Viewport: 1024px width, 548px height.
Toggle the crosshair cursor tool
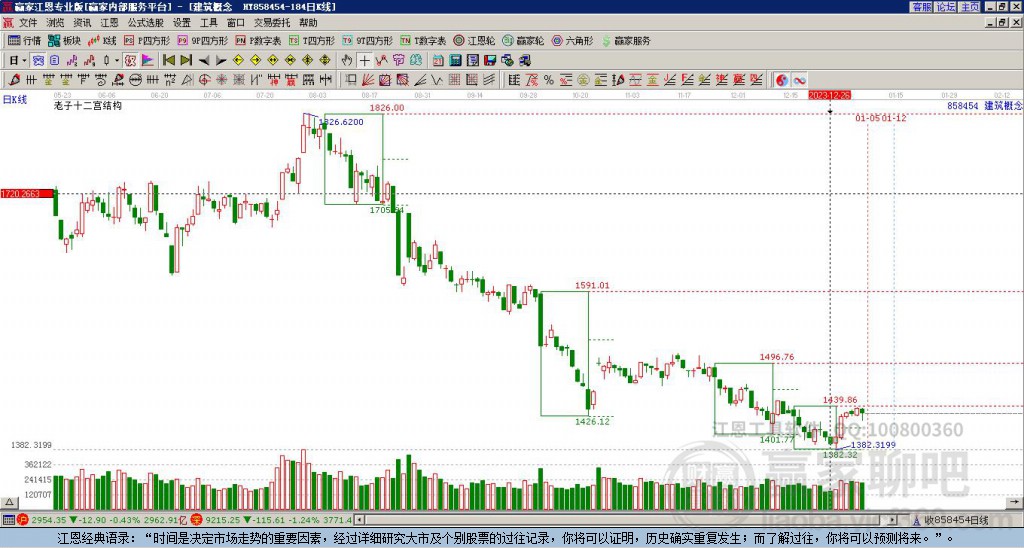(364, 60)
